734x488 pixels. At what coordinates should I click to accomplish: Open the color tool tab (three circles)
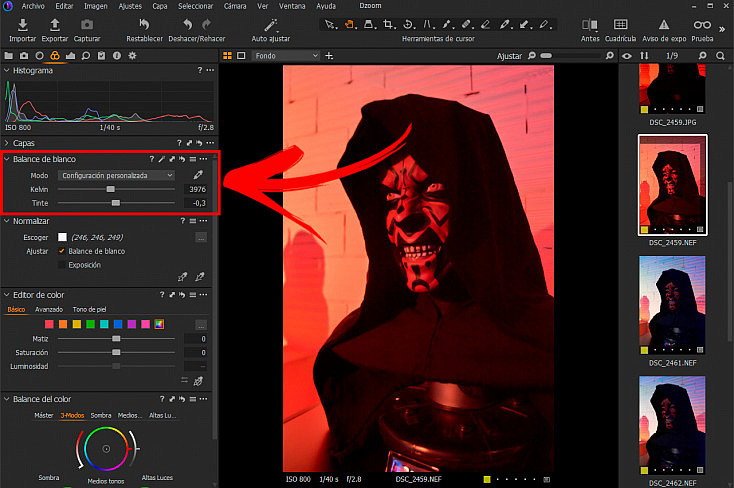click(55, 56)
